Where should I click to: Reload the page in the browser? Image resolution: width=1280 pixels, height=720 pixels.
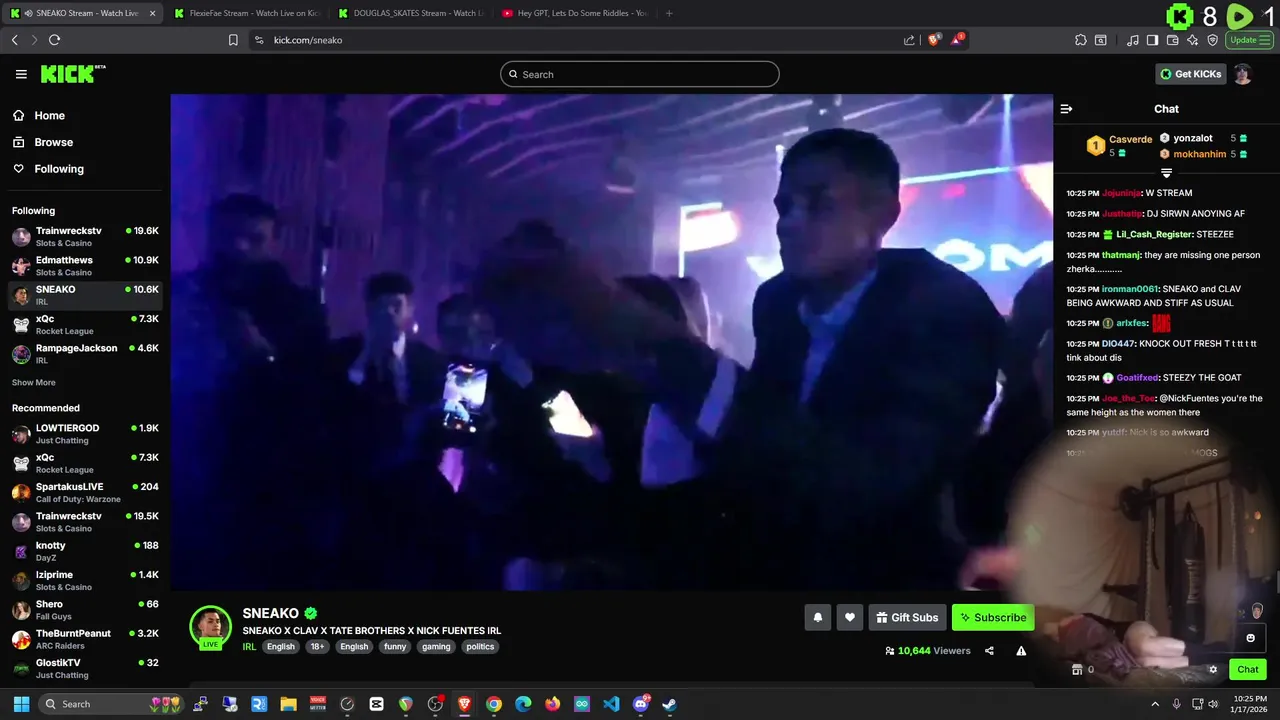pos(54,40)
